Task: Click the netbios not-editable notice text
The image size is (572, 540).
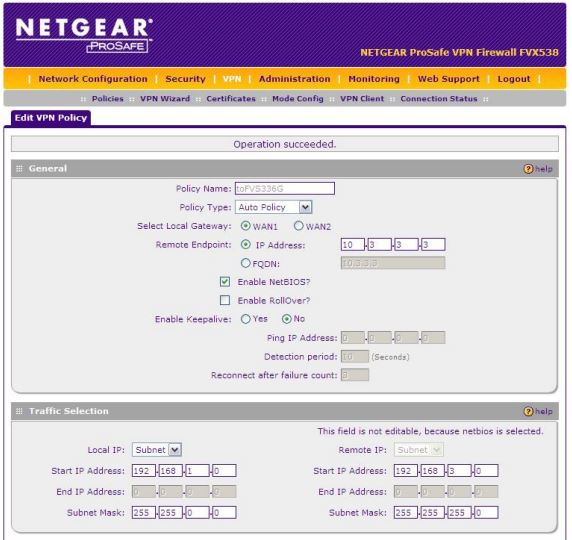Action: [x=430, y=431]
